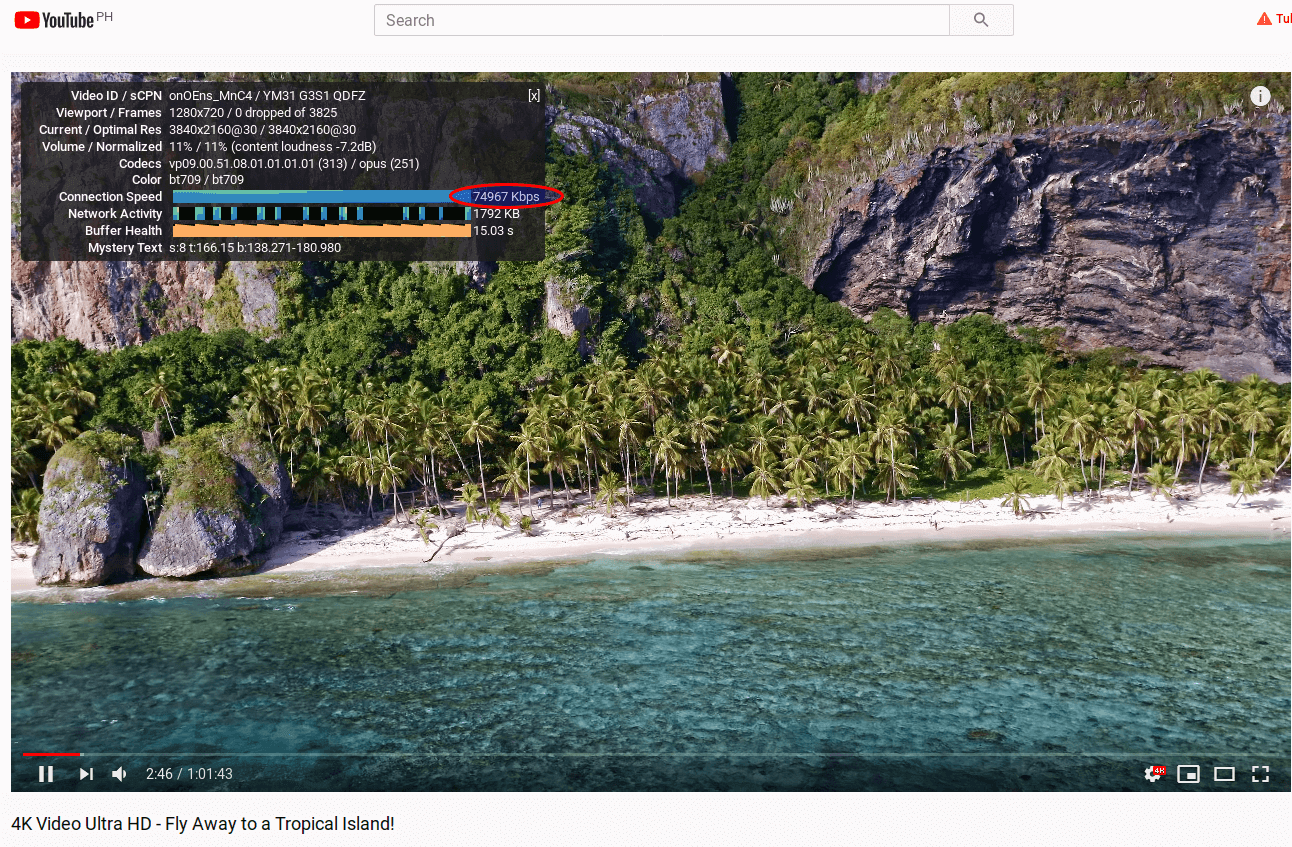Open the 4K settings gear menu
The width and height of the screenshot is (1292, 847).
1154,773
